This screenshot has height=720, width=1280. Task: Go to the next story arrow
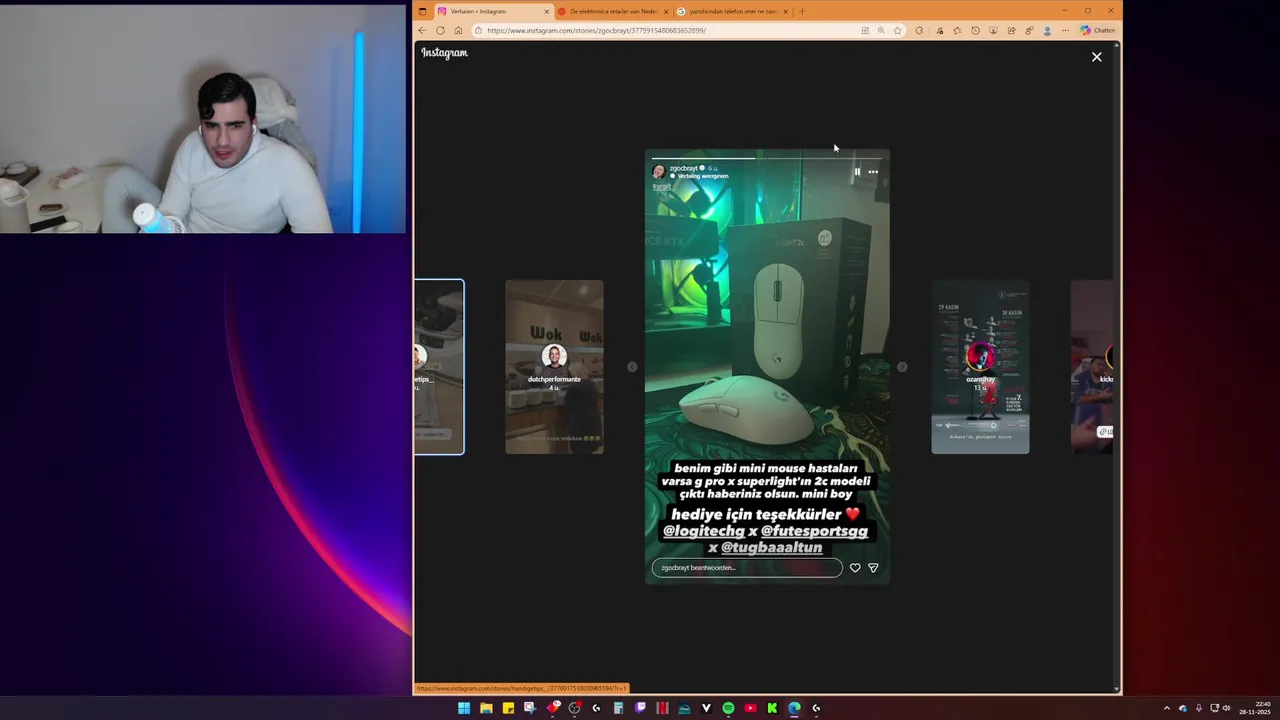[902, 367]
